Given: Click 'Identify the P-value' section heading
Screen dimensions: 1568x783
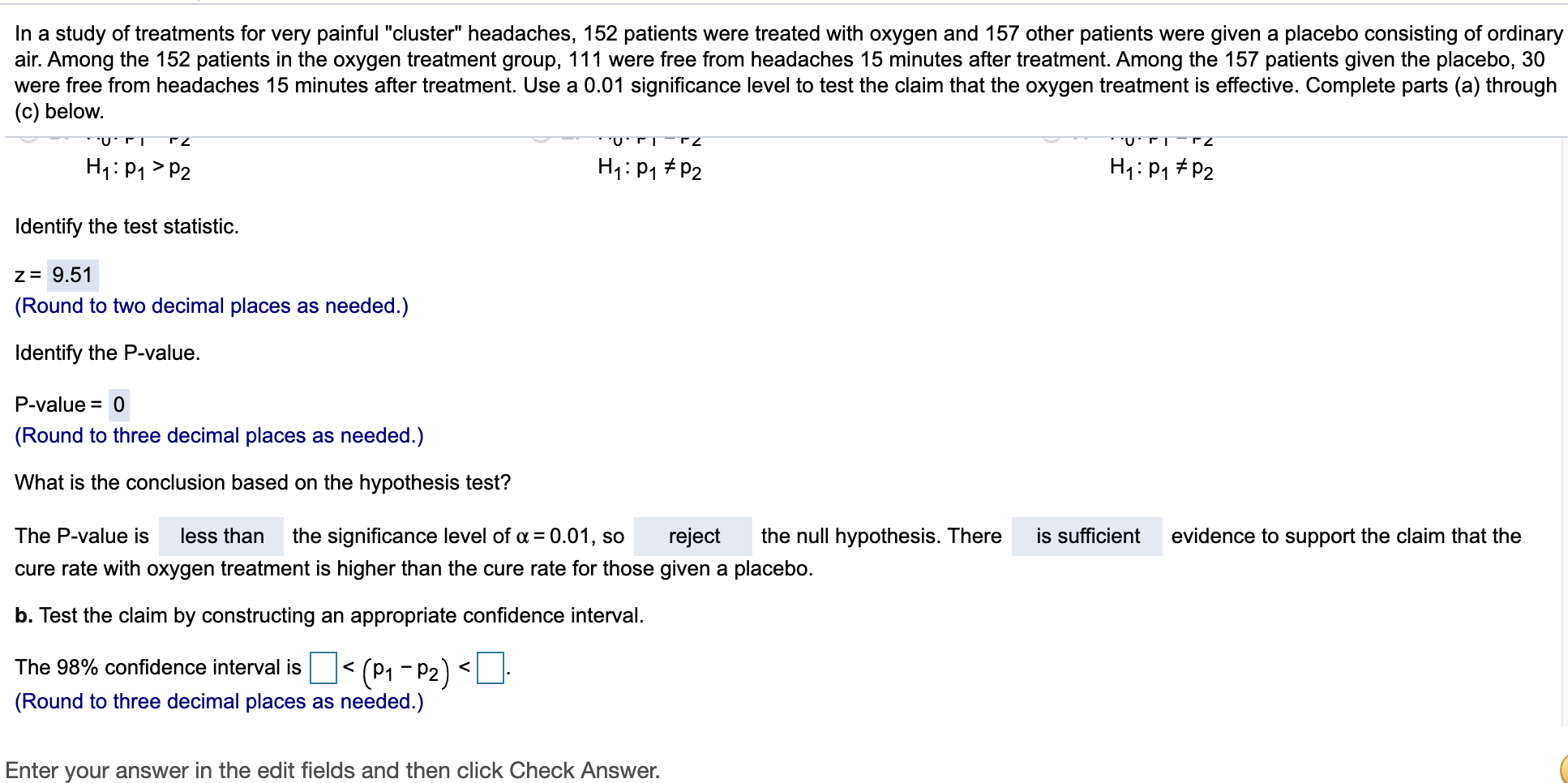Looking at the screenshot, I should (x=107, y=353).
